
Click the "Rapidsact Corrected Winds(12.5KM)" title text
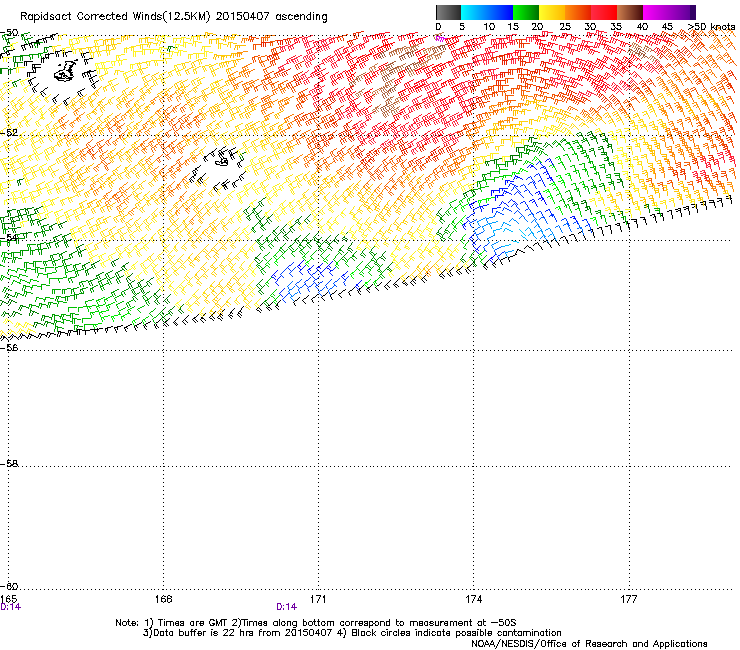pos(115,17)
